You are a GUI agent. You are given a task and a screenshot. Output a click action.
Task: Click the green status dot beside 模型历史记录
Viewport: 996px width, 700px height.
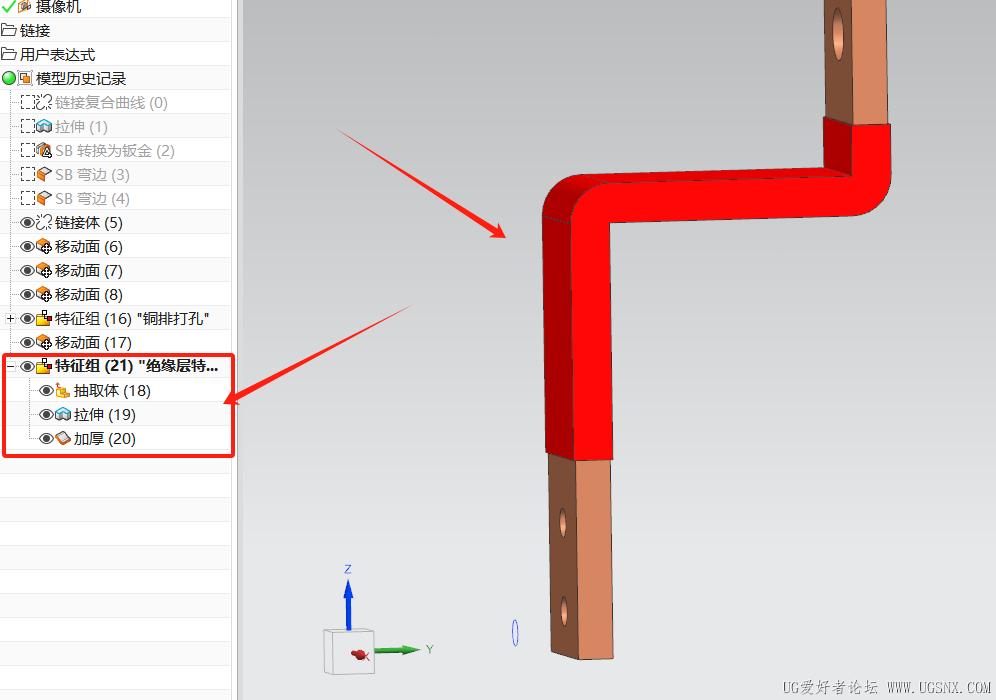(9, 78)
